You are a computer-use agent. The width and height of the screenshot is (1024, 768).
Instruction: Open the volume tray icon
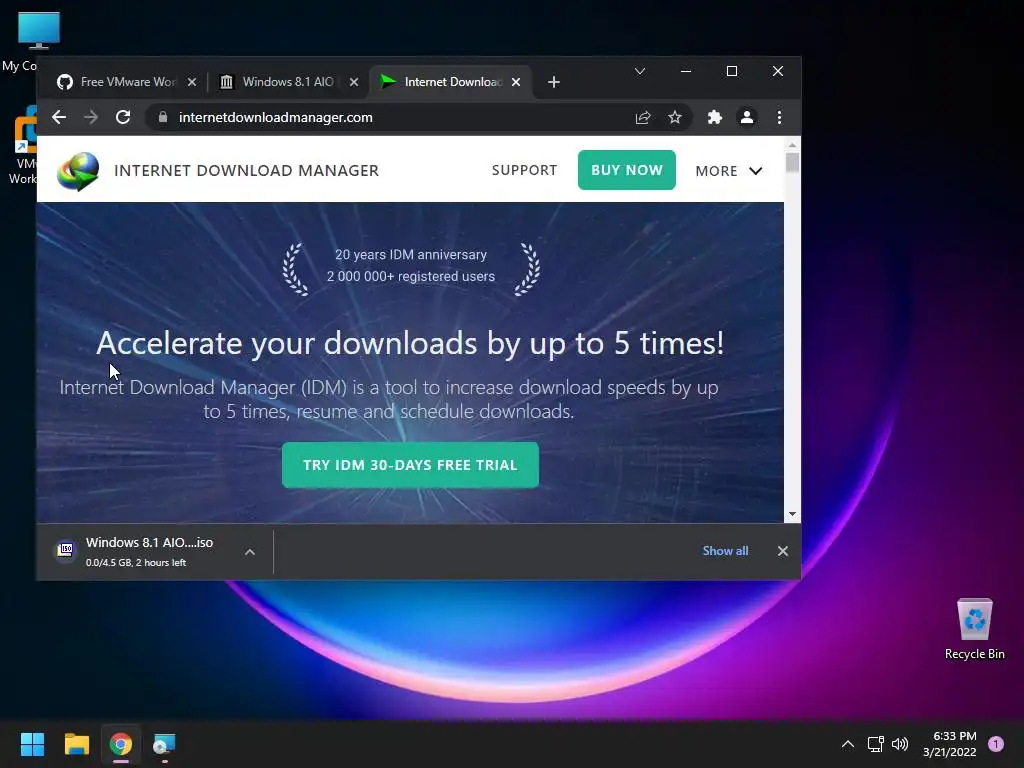(x=900, y=744)
